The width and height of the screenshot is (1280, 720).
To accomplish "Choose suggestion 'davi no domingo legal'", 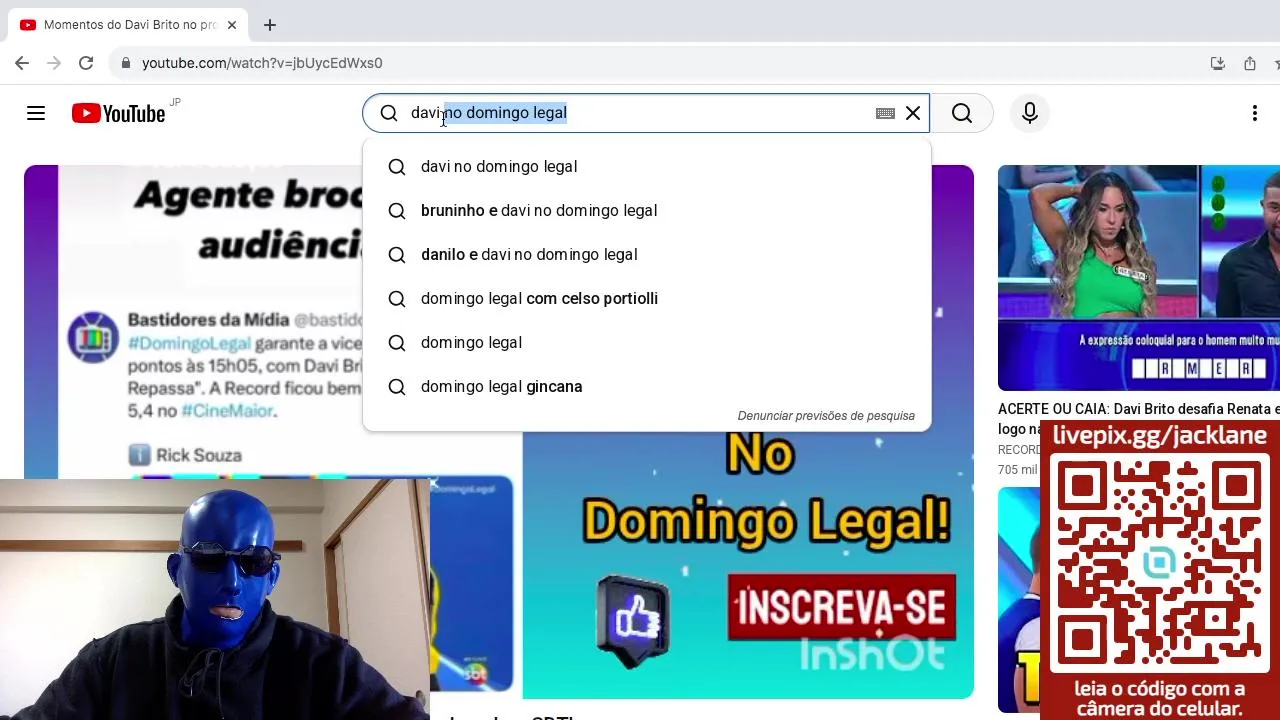I will pos(647,167).
